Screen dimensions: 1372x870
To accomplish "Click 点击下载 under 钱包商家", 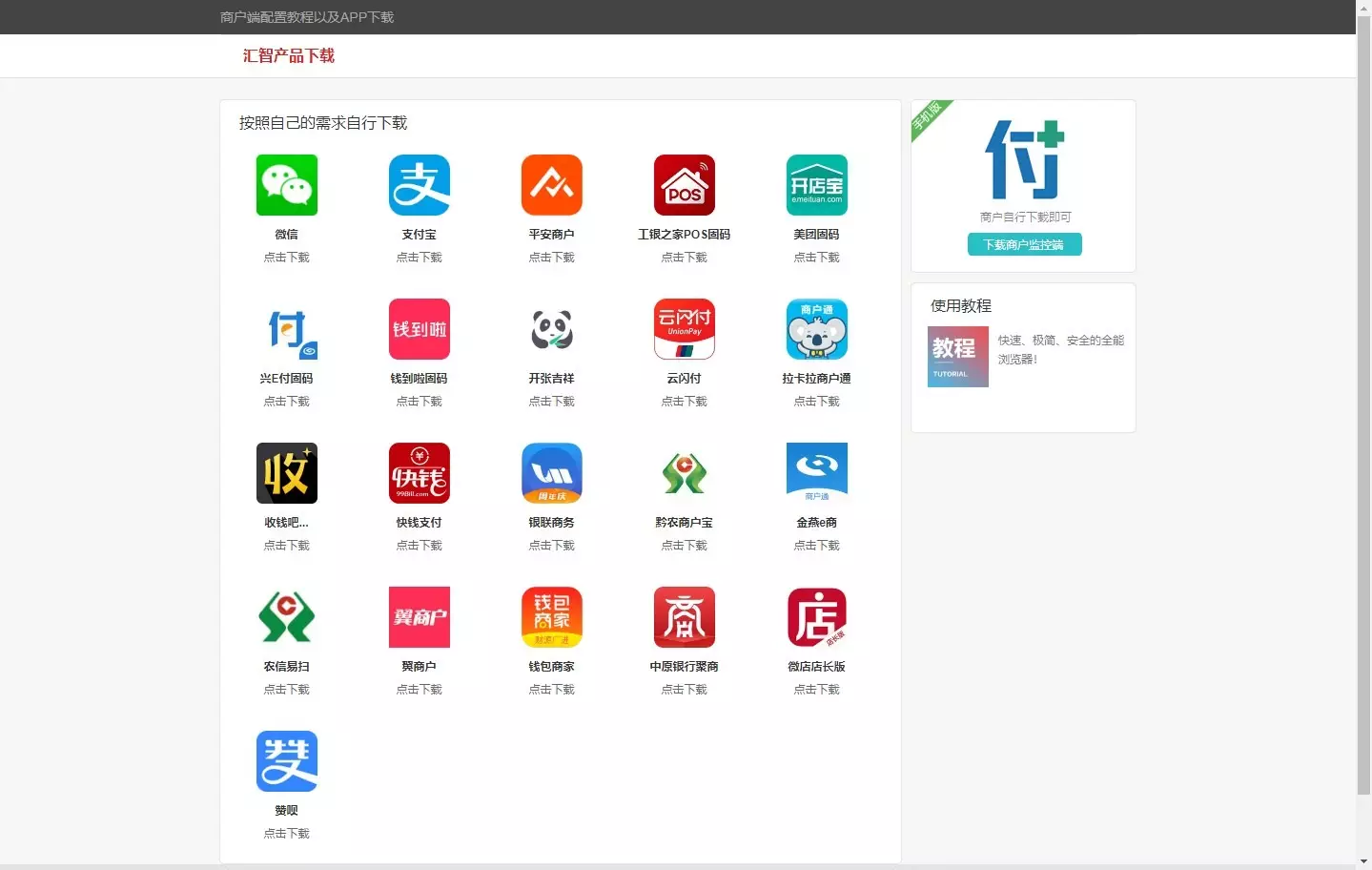I will coord(551,690).
